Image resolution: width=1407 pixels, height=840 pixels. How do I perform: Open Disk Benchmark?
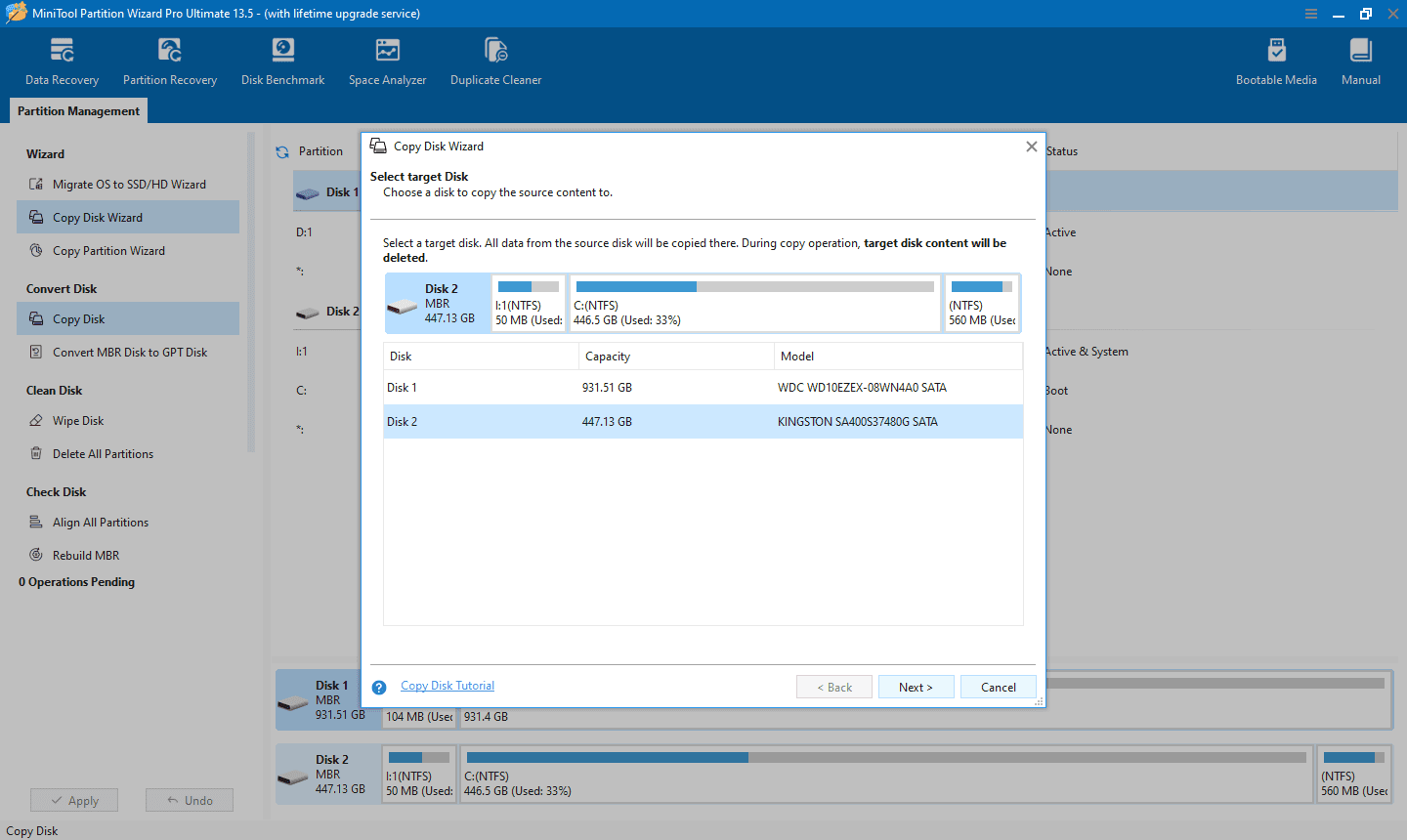[x=282, y=61]
